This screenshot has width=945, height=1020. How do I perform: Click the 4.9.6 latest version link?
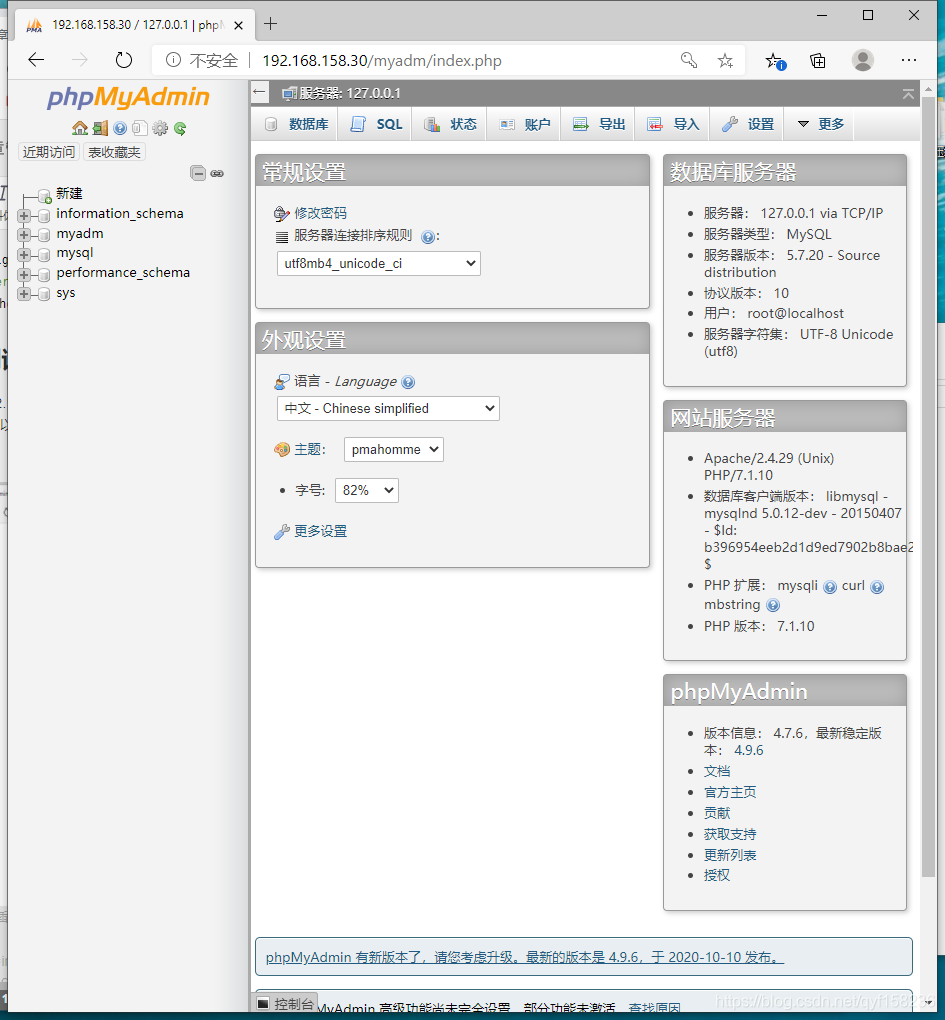(x=749, y=751)
